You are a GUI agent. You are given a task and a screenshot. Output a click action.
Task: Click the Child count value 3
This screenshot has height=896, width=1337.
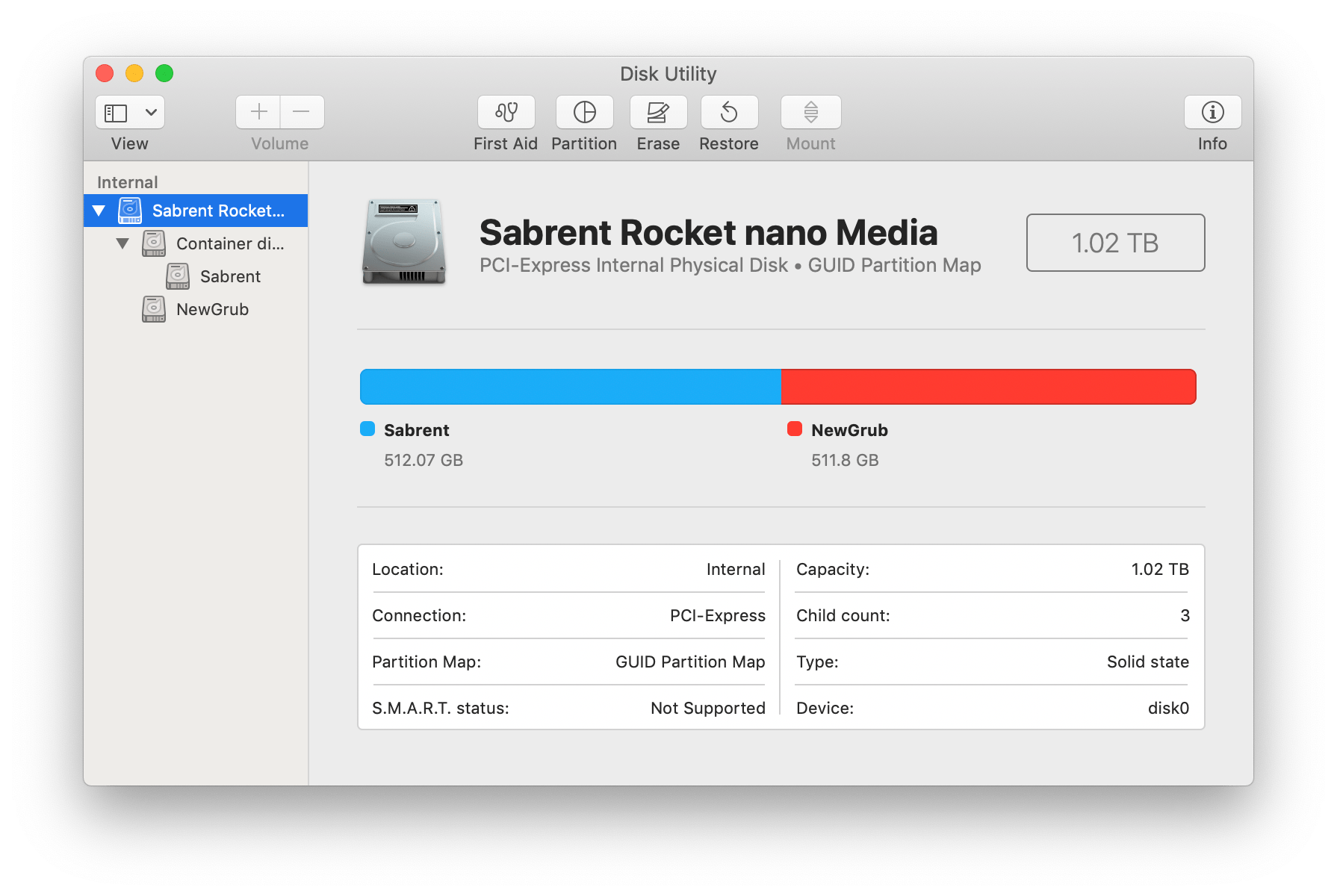[1185, 615]
